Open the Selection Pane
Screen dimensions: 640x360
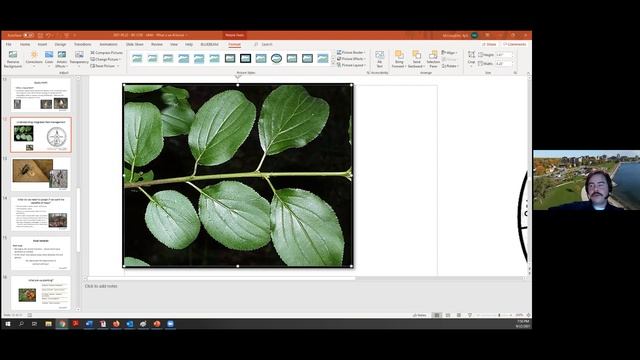[433, 60]
